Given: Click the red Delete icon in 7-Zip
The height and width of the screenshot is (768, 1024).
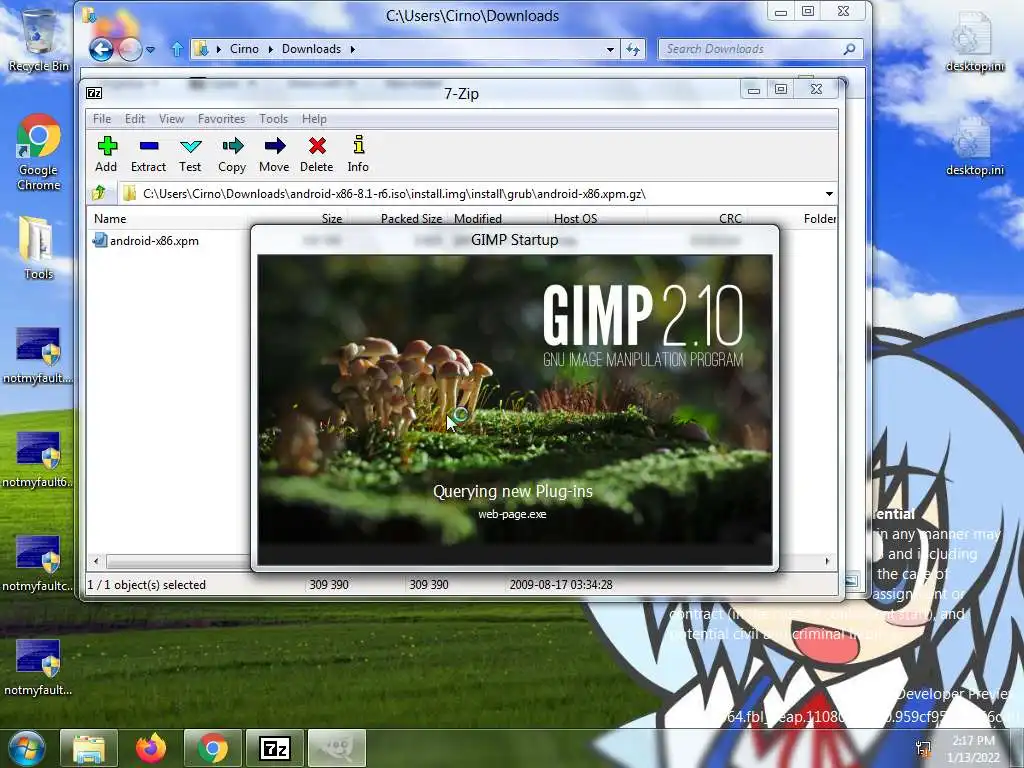Looking at the screenshot, I should 317,155.
